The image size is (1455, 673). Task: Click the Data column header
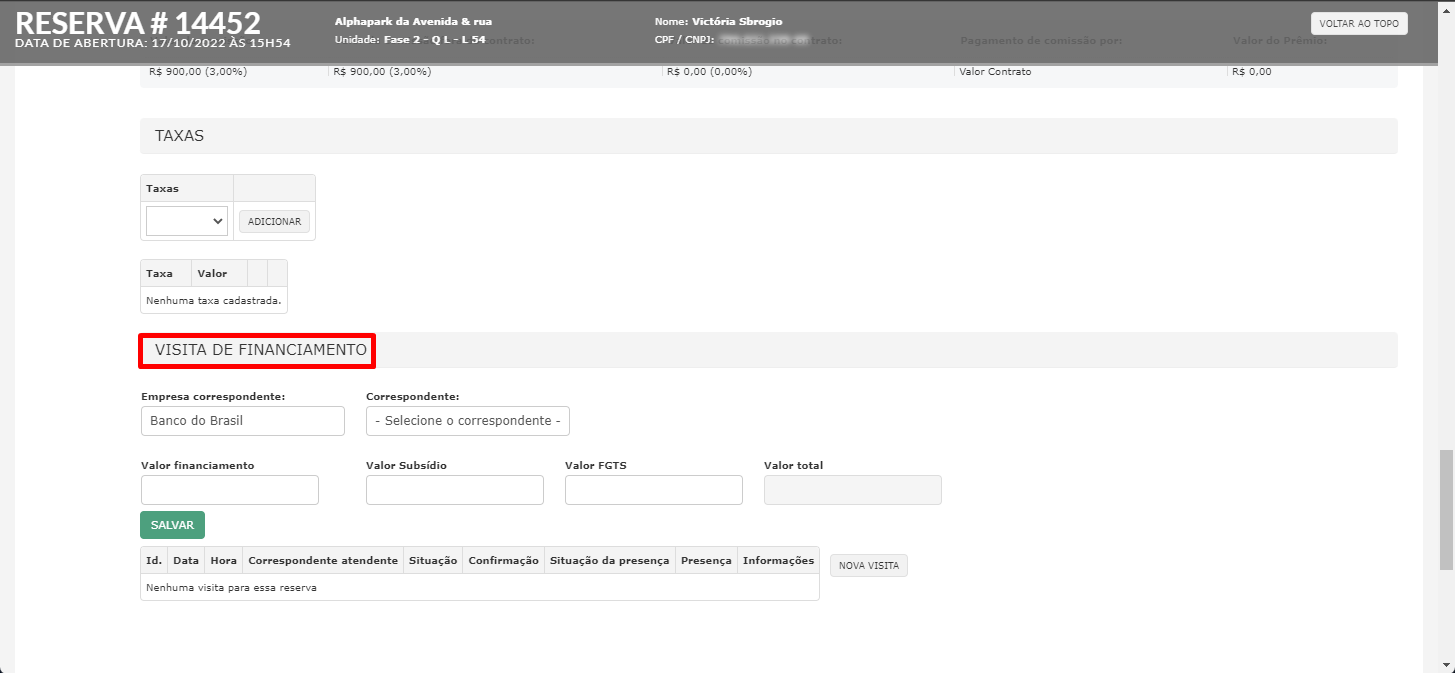(186, 561)
